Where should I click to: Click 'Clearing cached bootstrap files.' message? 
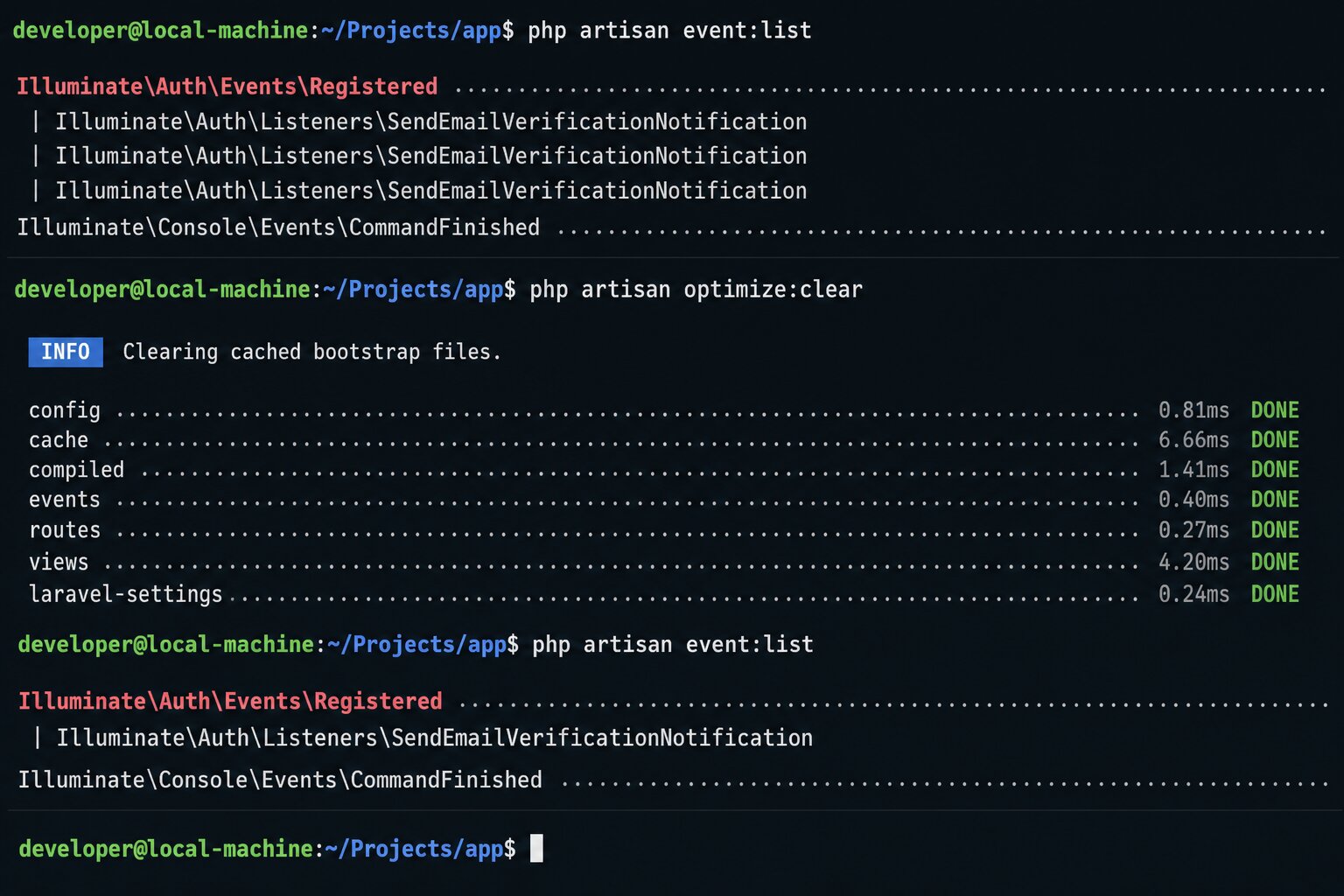[x=312, y=352]
